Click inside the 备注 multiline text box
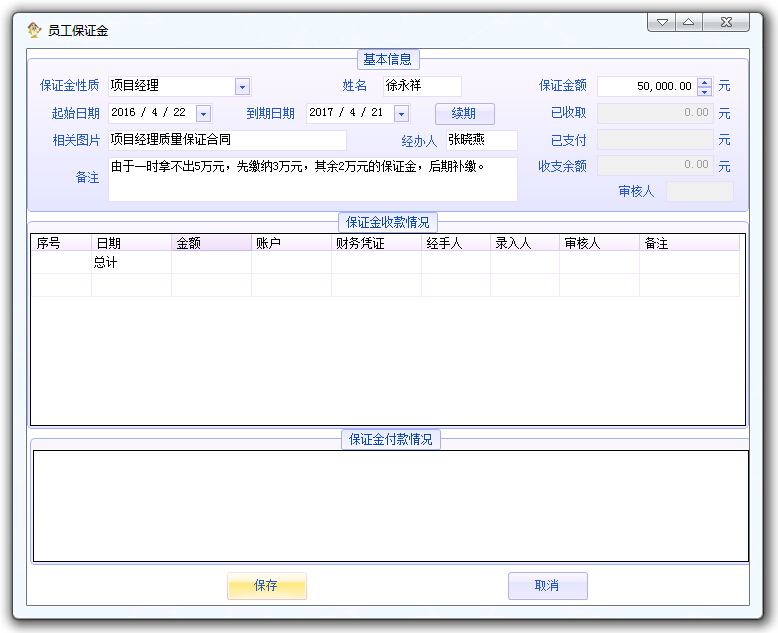The height and width of the screenshot is (633, 778). click(312, 179)
